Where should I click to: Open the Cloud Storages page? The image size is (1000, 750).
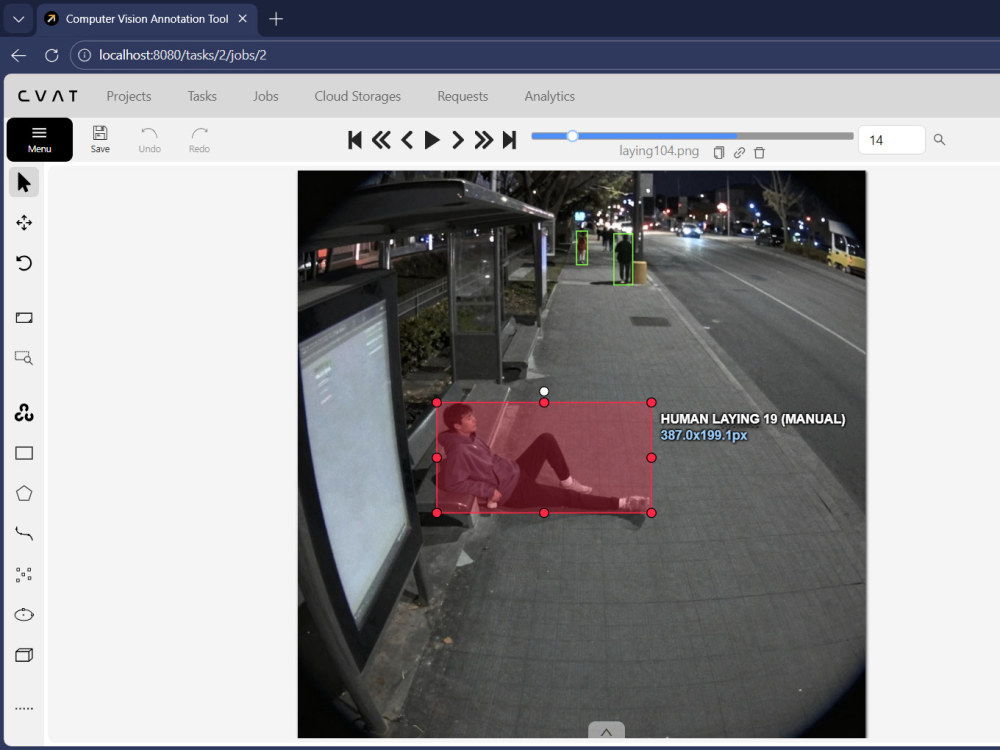pyautogui.click(x=358, y=96)
